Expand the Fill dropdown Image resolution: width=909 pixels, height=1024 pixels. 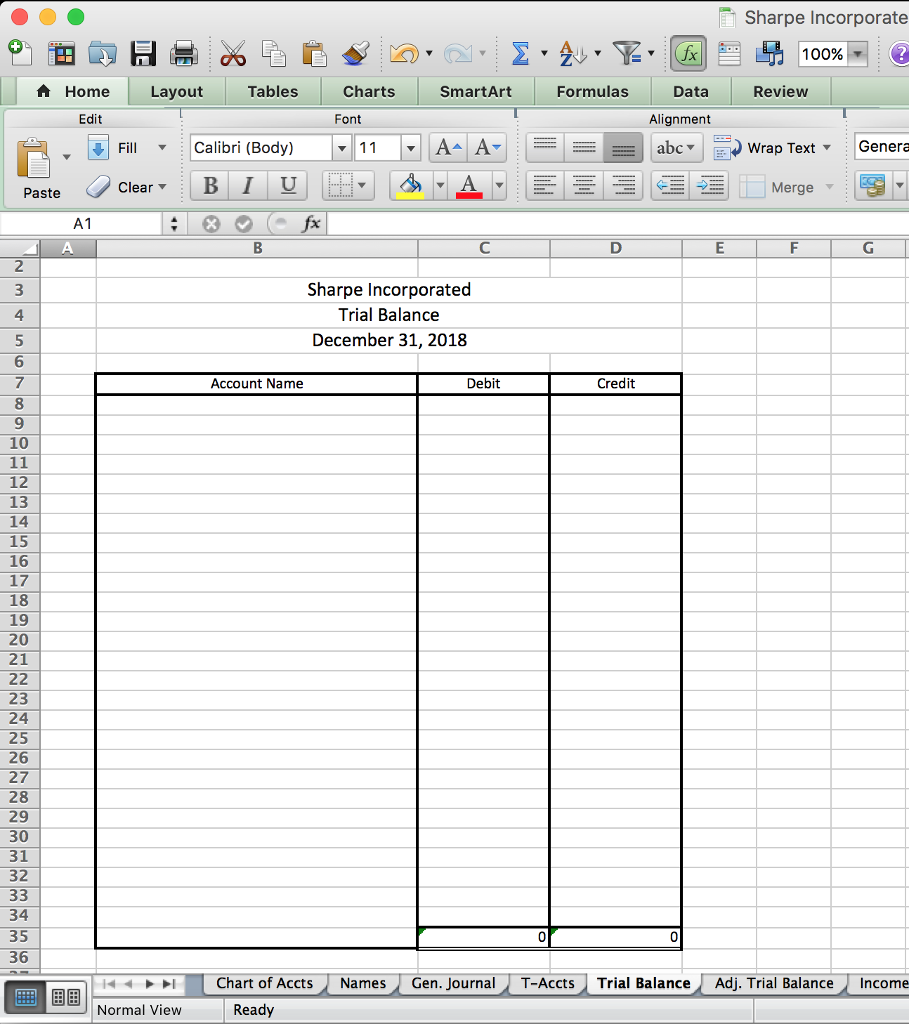(162, 148)
